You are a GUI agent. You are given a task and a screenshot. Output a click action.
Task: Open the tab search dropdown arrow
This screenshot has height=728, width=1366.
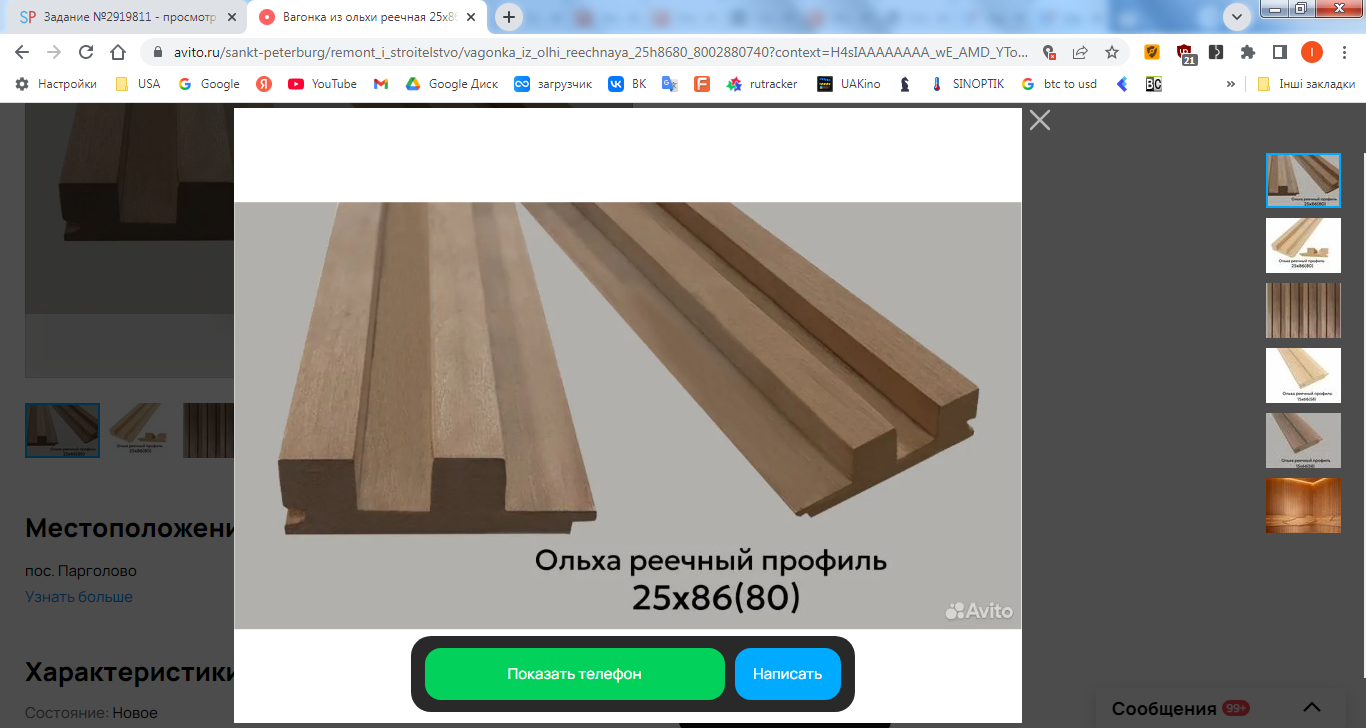click(1237, 17)
